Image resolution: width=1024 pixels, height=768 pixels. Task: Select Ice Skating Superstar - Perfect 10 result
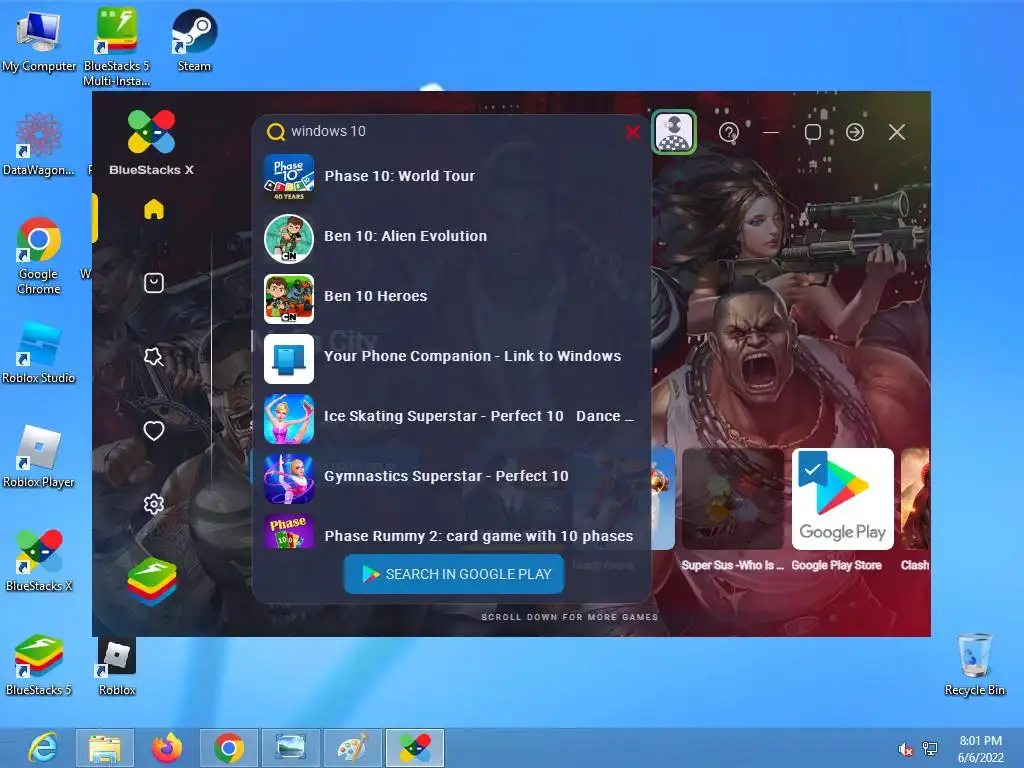point(451,417)
